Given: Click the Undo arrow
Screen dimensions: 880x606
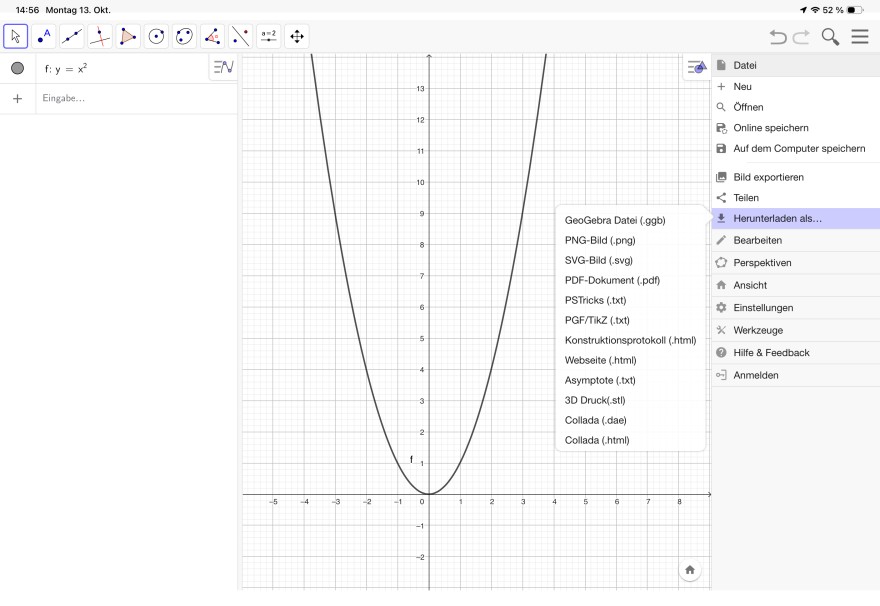Looking at the screenshot, I should 778,37.
